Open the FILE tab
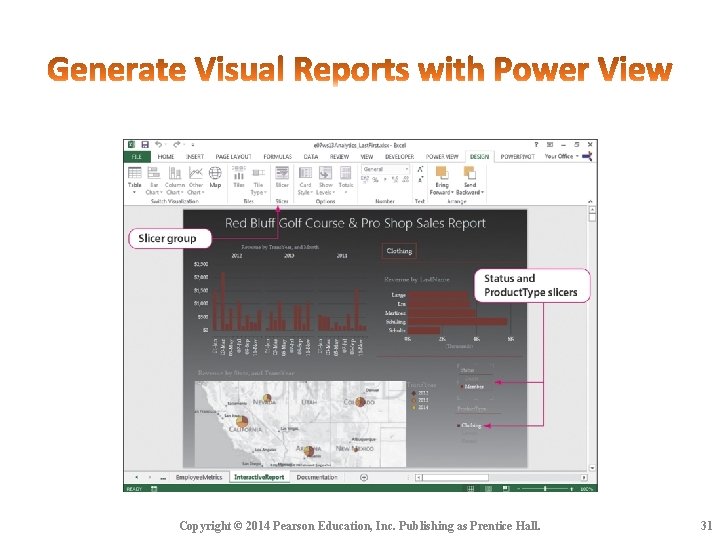720x540 pixels. (x=137, y=157)
